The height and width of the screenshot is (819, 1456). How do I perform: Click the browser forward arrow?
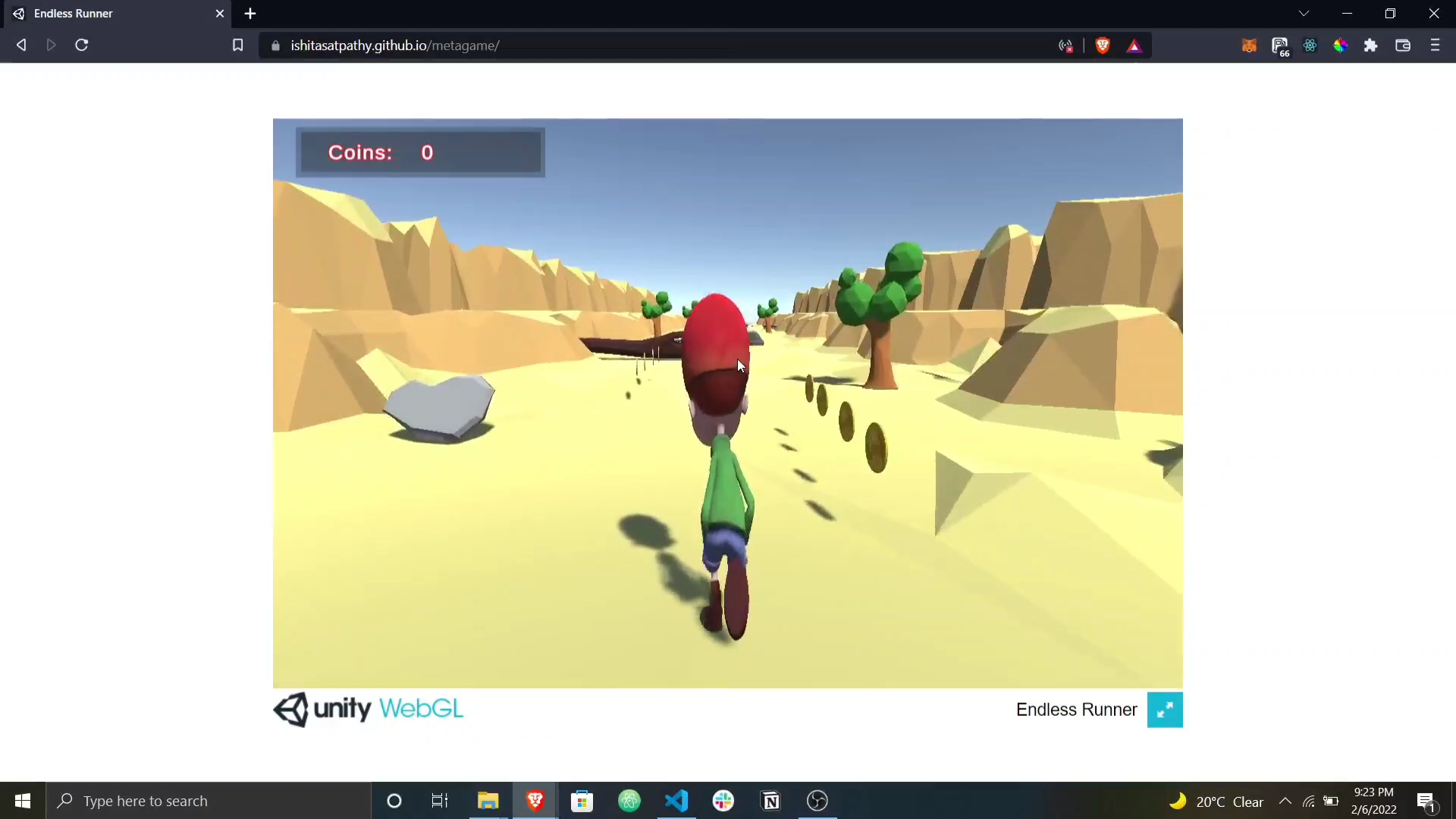click(51, 45)
